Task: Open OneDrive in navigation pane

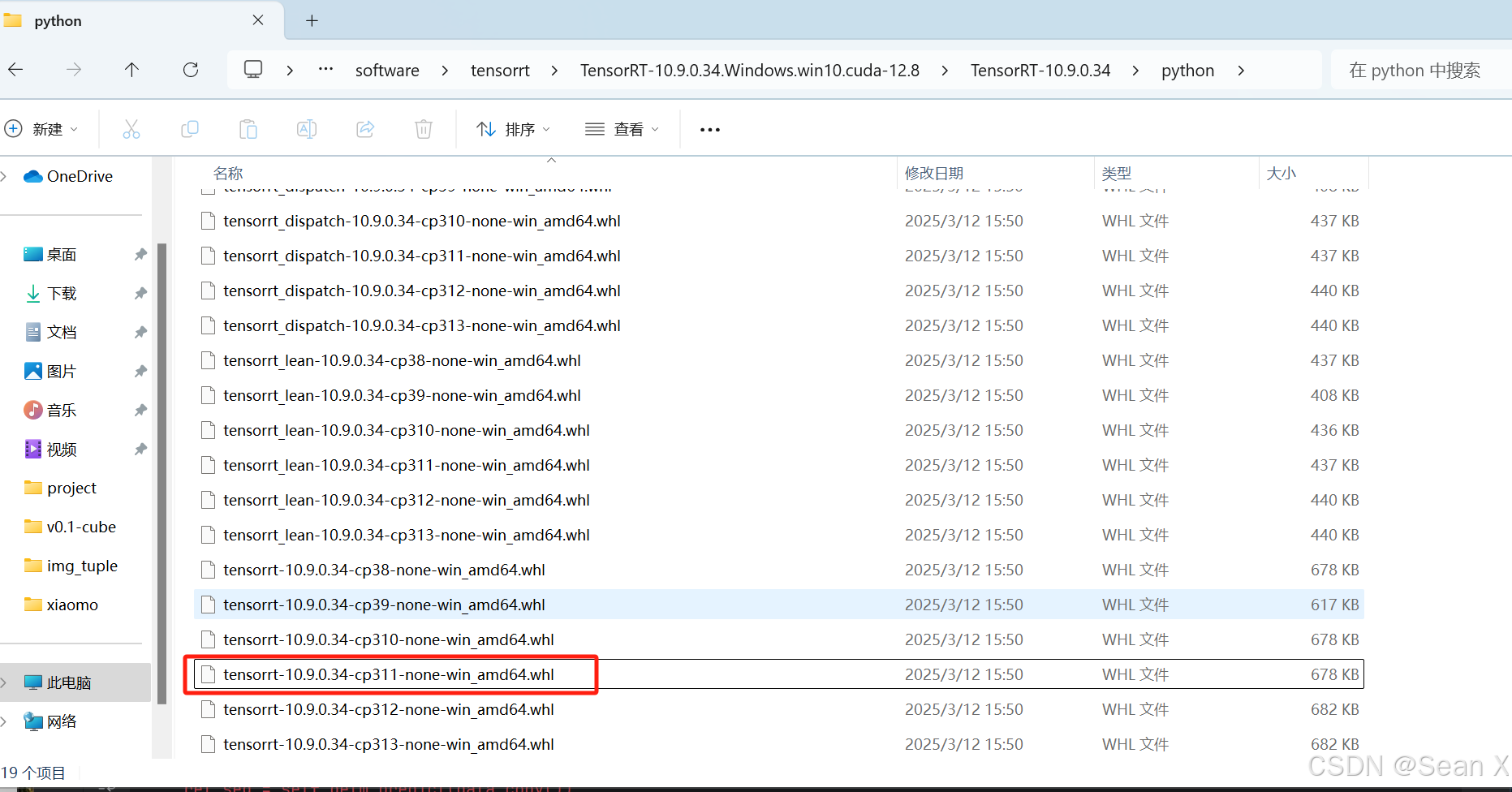Action: 68,176
